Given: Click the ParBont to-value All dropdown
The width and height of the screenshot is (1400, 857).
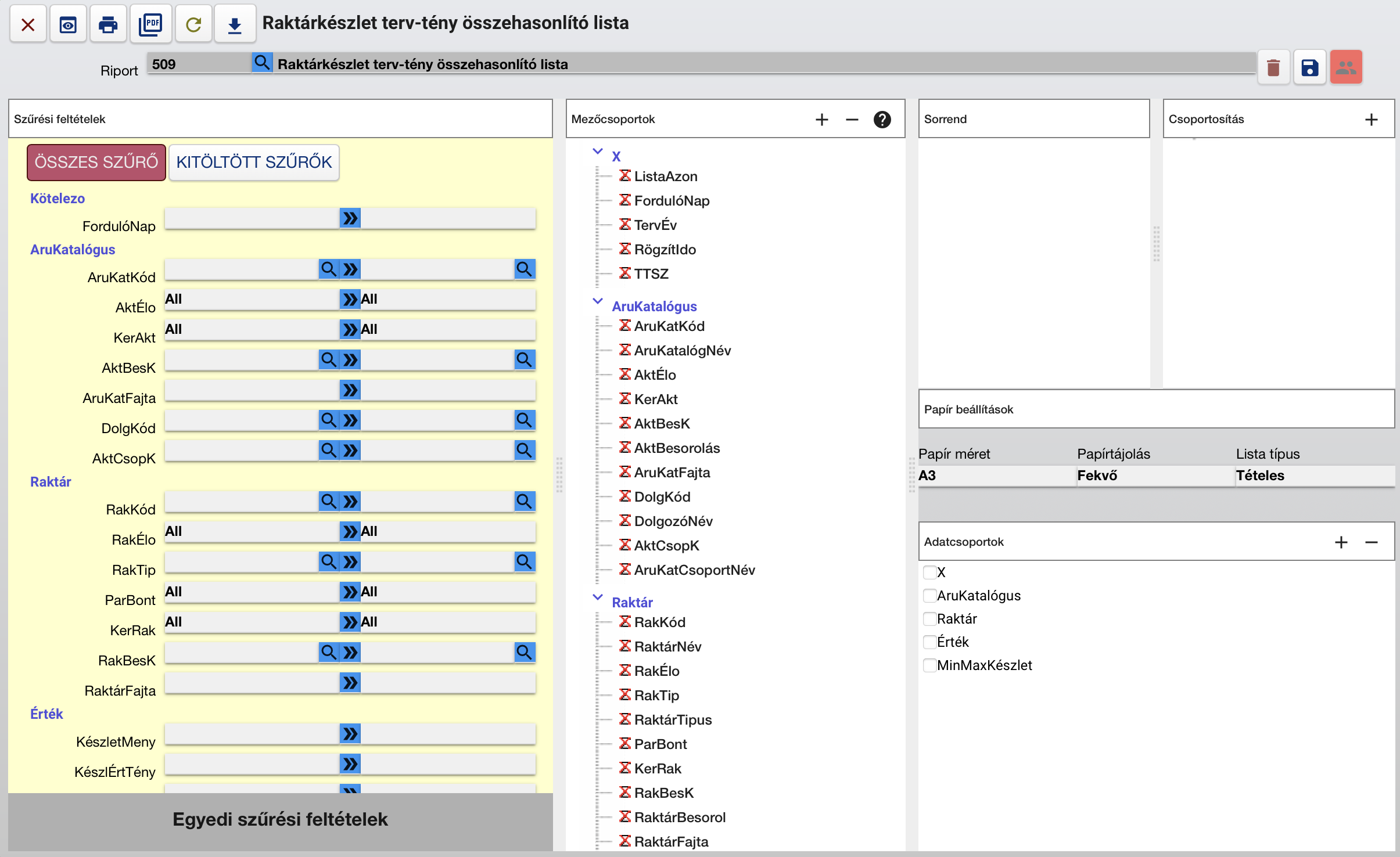Looking at the screenshot, I should [x=447, y=592].
